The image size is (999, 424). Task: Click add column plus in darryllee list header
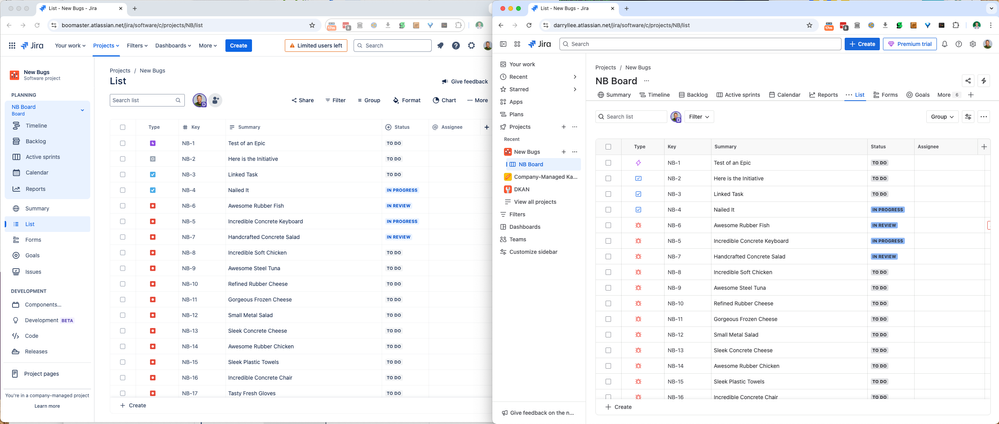984,147
